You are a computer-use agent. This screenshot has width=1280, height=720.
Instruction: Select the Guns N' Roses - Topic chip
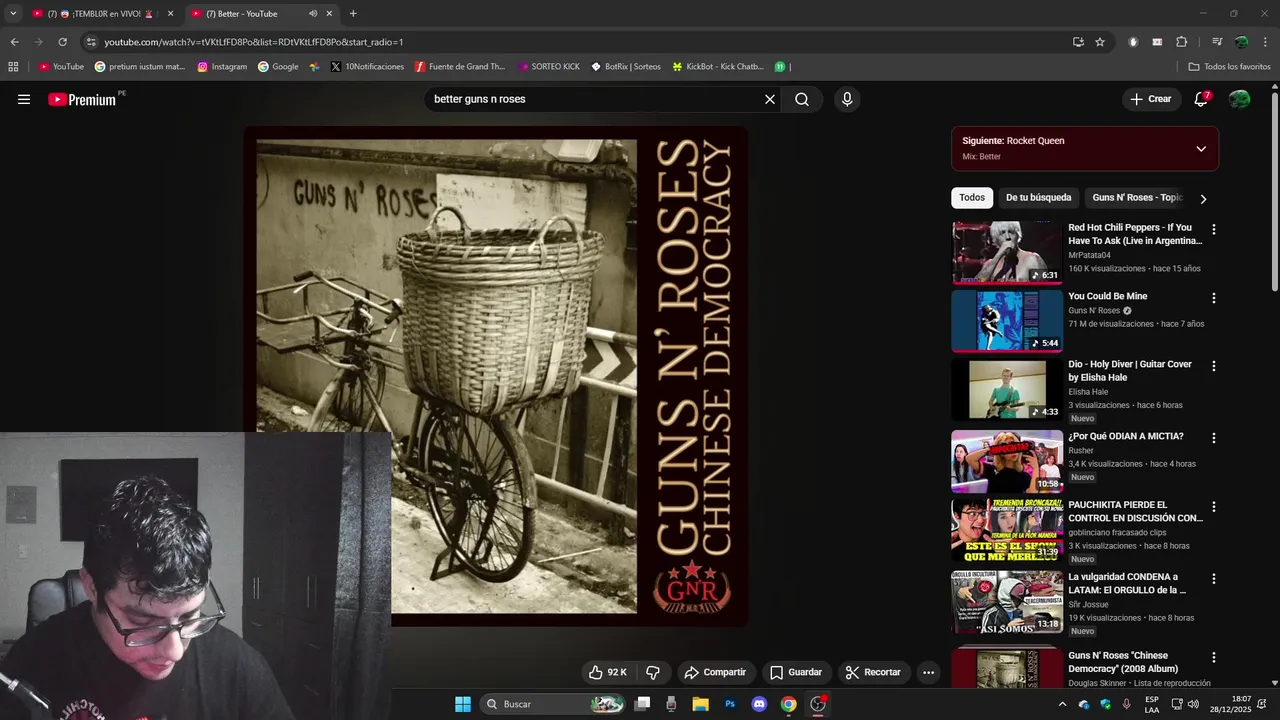(1137, 198)
